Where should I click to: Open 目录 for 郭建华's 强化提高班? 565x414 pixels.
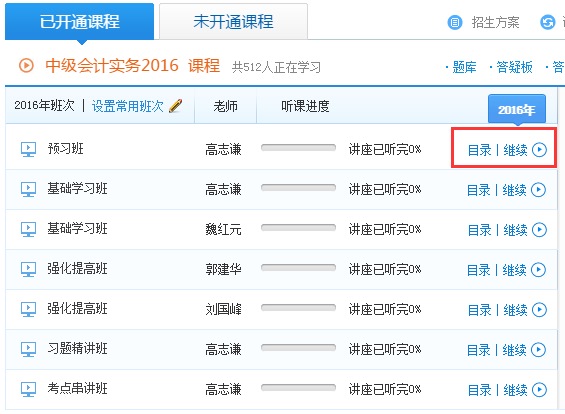coord(479,270)
